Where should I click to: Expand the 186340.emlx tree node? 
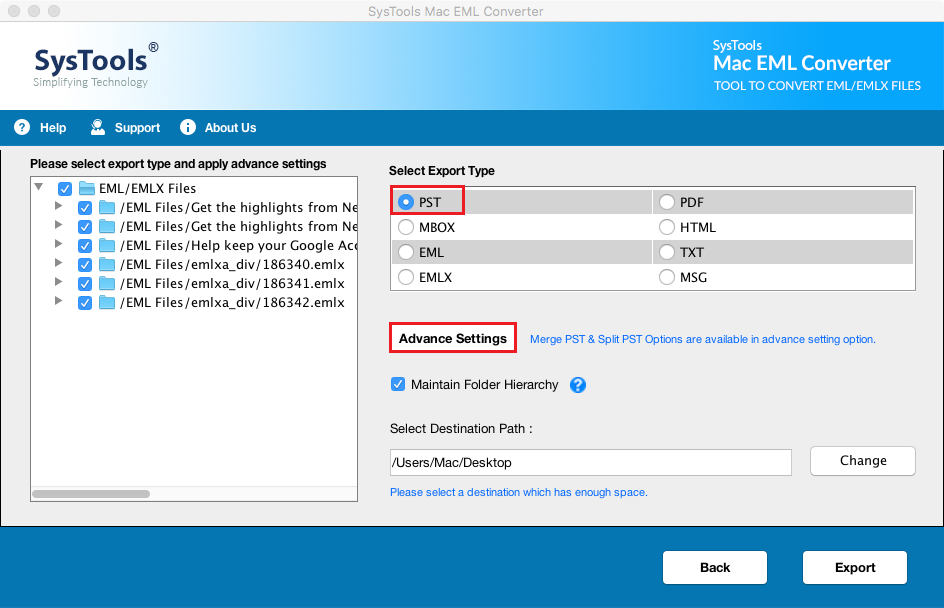click(x=58, y=262)
